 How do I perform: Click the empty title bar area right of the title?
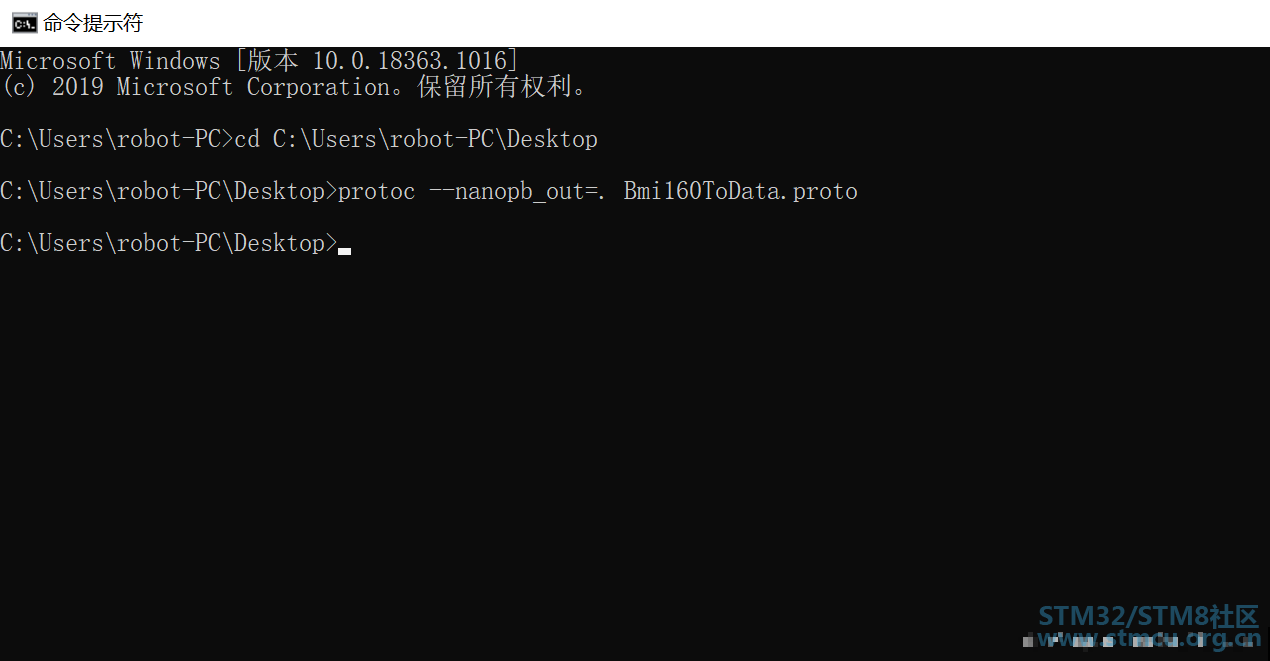click(700, 23)
